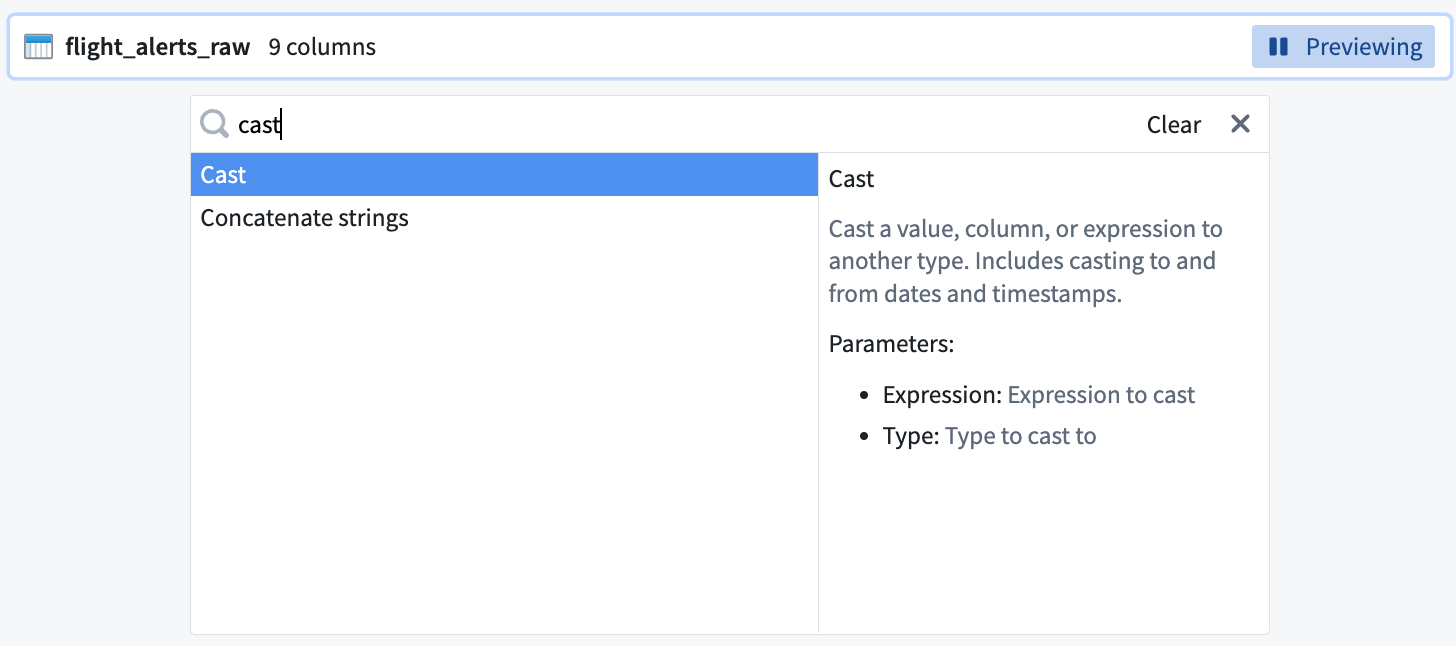Click the Cast heading in description panel

[x=851, y=179]
